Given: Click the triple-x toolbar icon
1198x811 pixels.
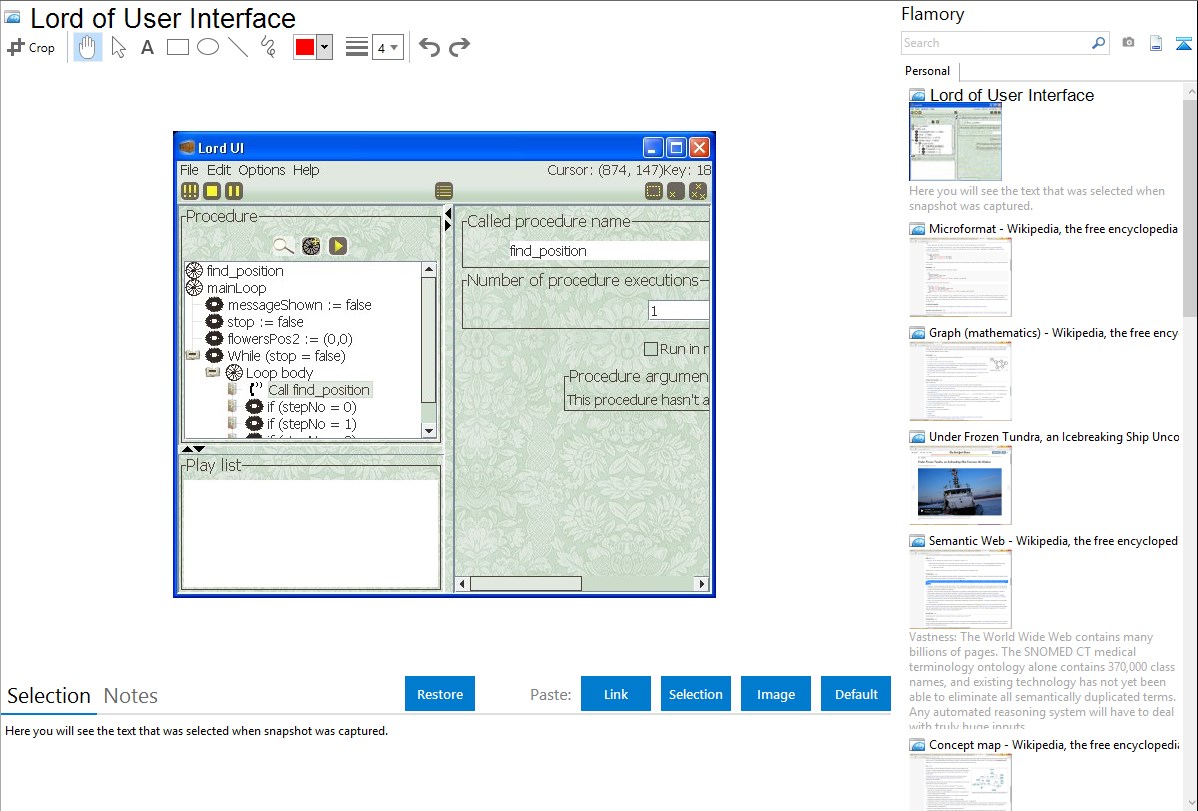Looking at the screenshot, I should coord(698,192).
